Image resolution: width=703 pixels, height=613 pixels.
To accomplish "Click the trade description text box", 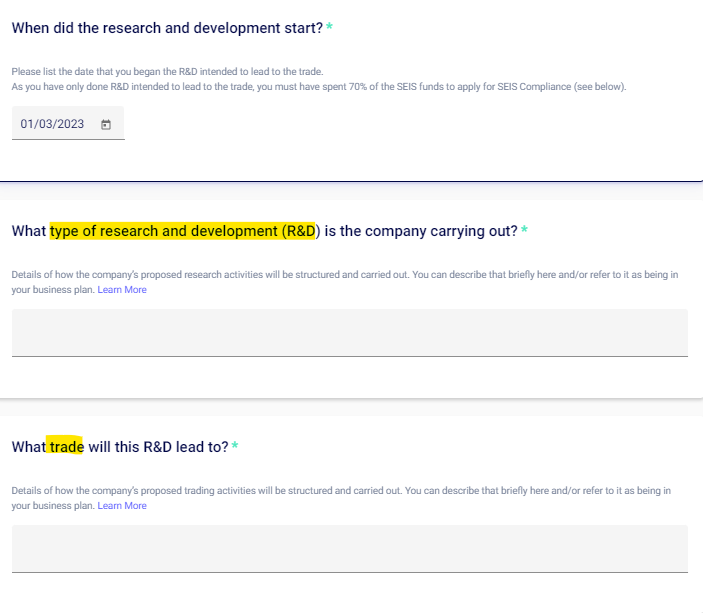I will tap(350, 549).
